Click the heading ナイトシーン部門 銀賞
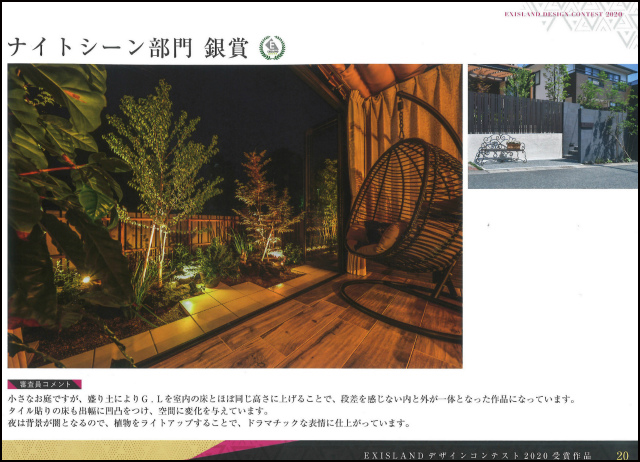 pos(128,48)
